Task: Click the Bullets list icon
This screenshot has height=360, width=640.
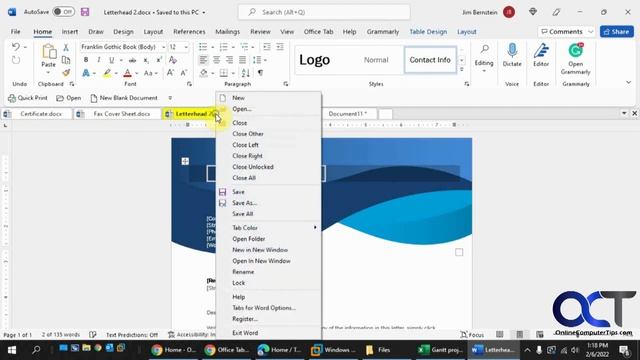Action: click(x=203, y=47)
